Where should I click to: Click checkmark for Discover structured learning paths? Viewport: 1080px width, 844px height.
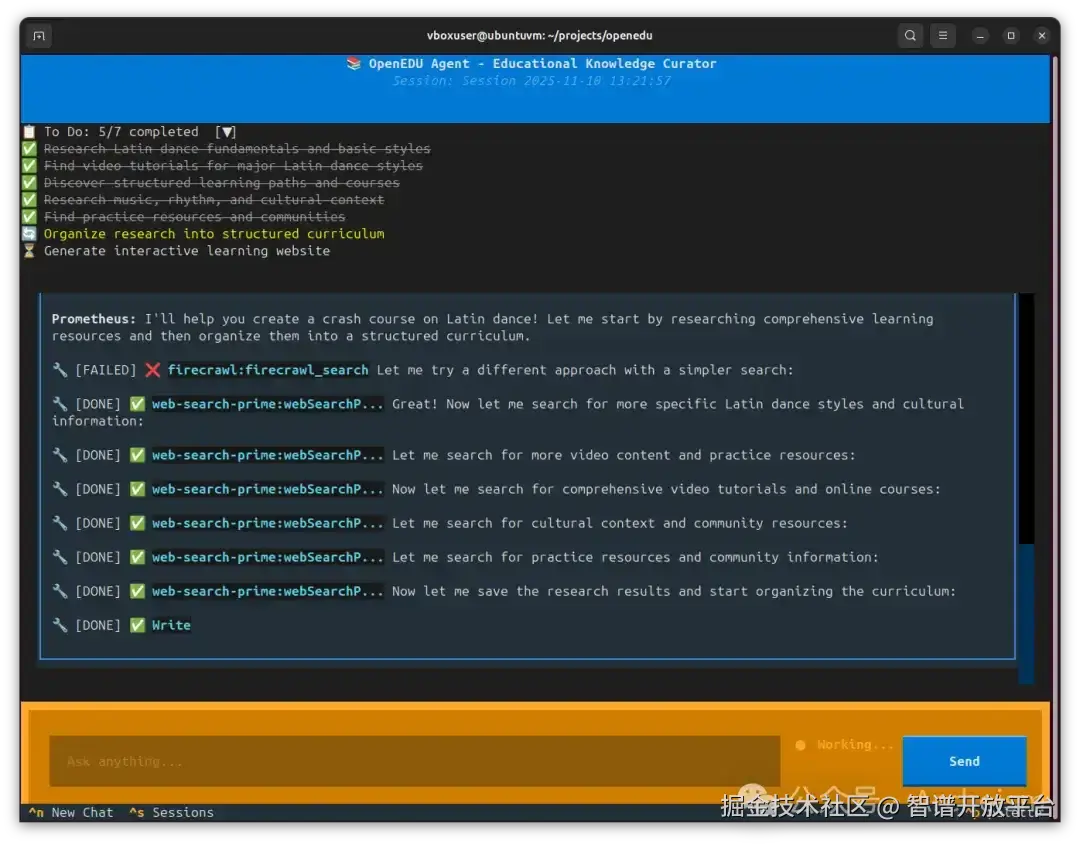[29, 183]
